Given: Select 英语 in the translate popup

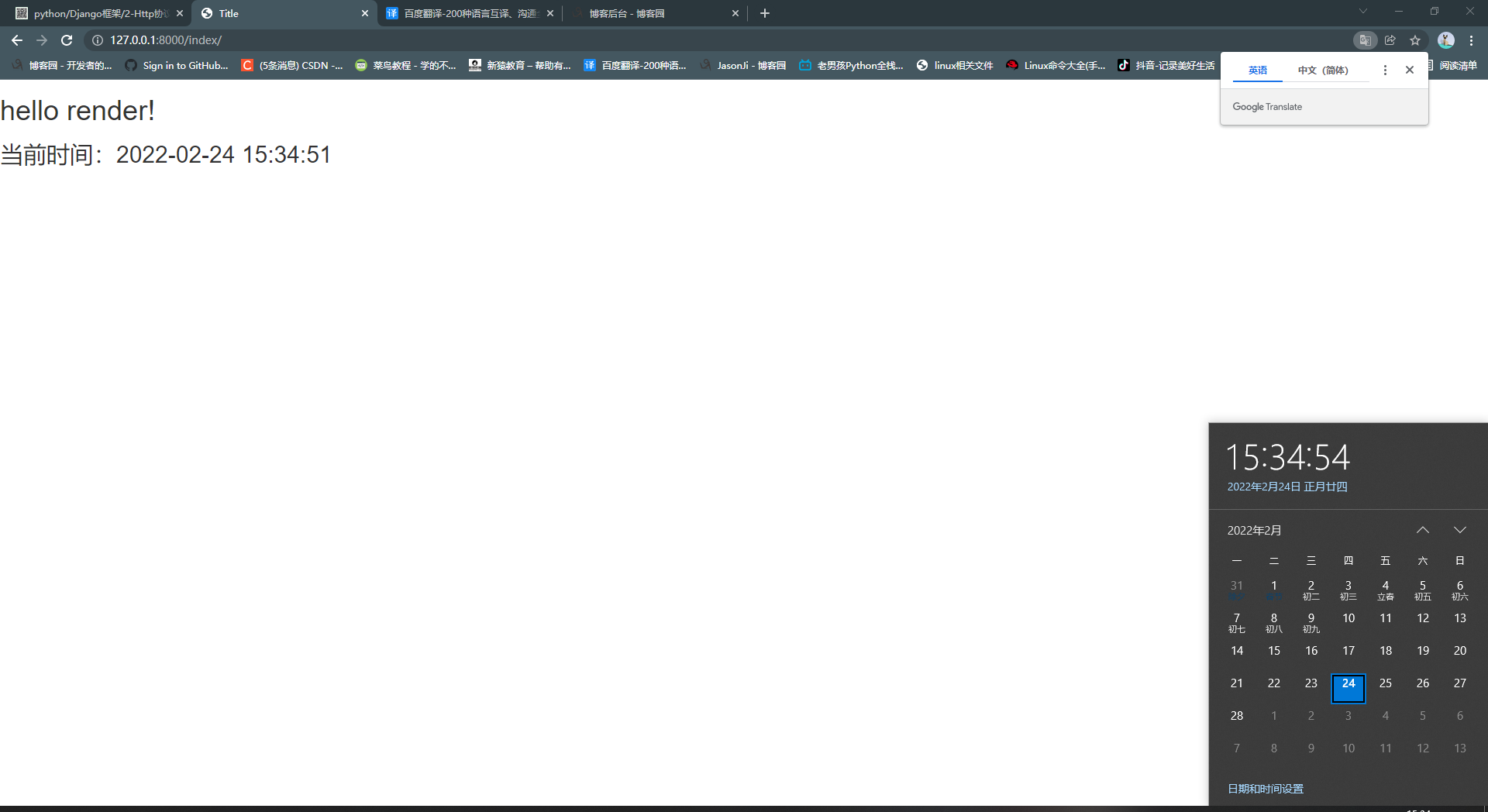Looking at the screenshot, I should point(1258,71).
